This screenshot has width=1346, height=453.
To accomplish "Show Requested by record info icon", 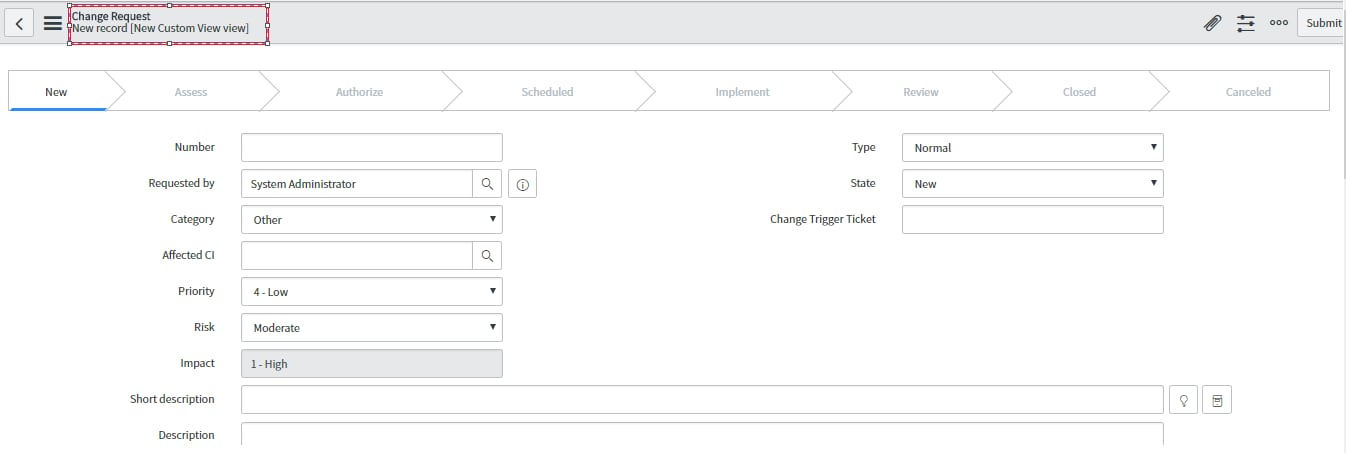I will [x=523, y=184].
